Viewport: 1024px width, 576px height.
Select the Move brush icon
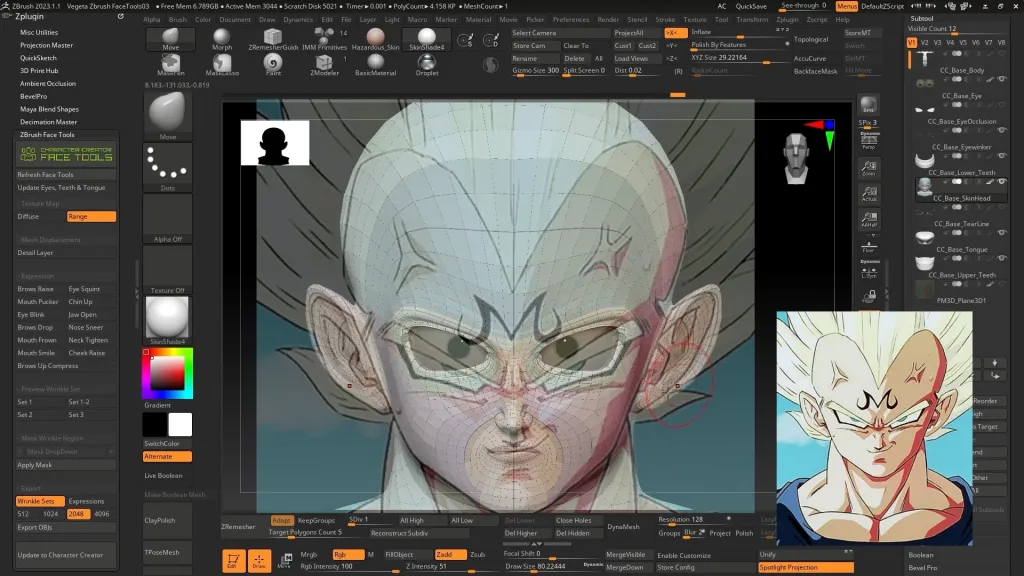(x=170, y=39)
